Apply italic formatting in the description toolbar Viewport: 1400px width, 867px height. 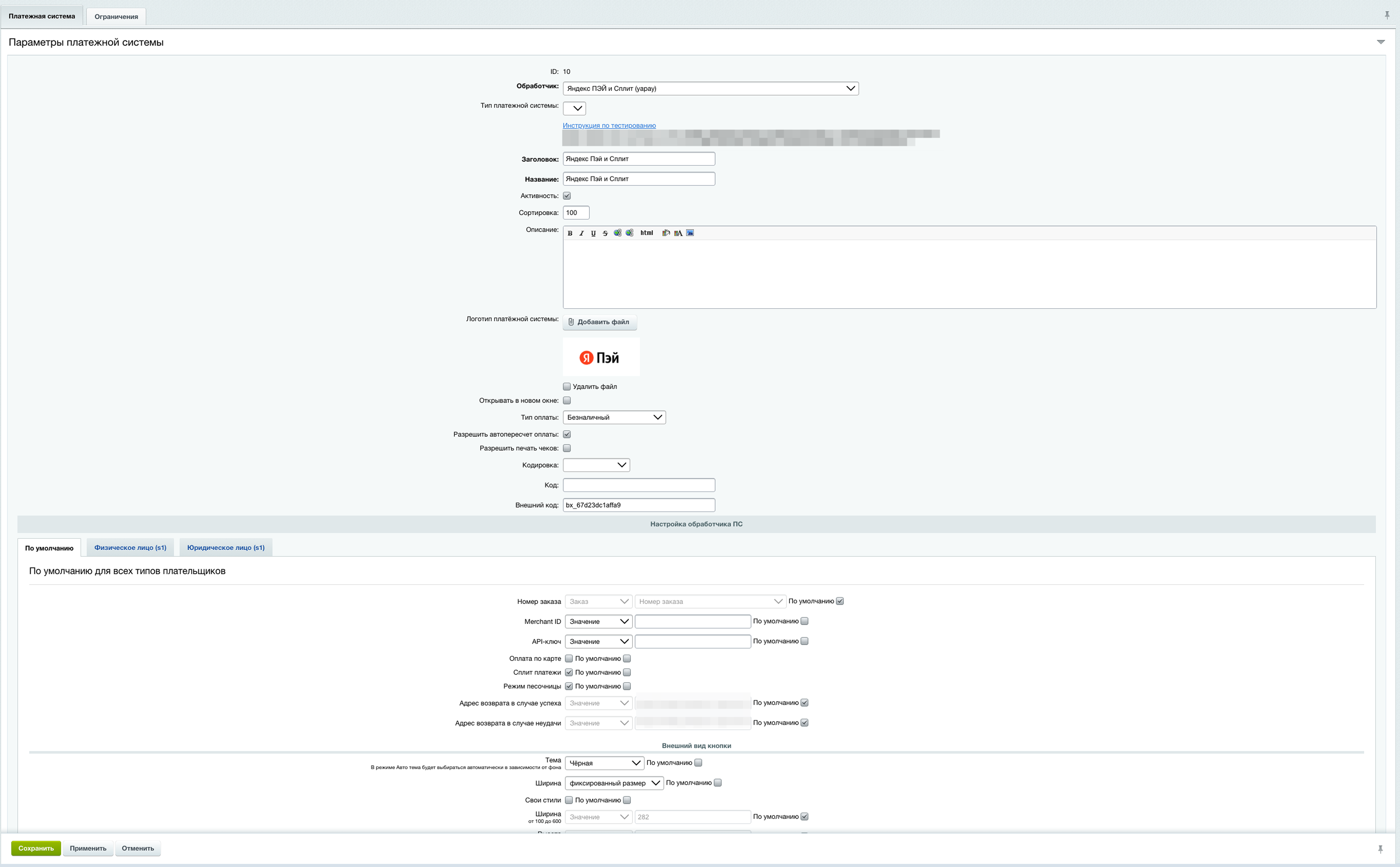pyautogui.click(x=581, y=233)
